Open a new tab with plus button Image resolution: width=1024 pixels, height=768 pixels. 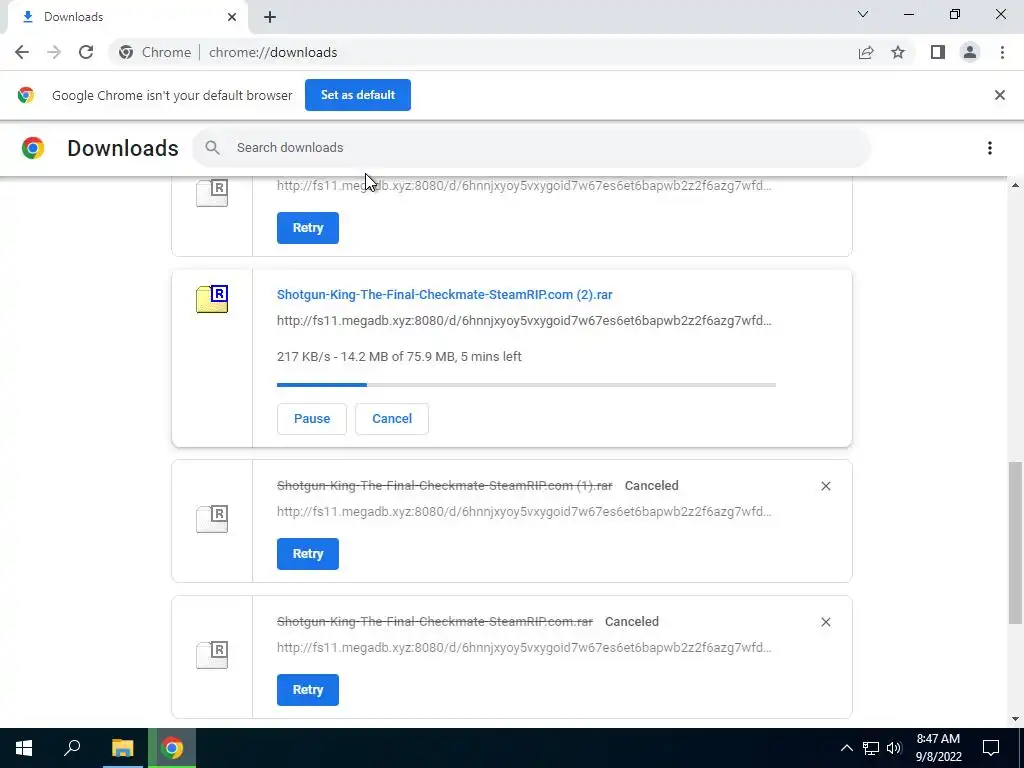point(270,18)
